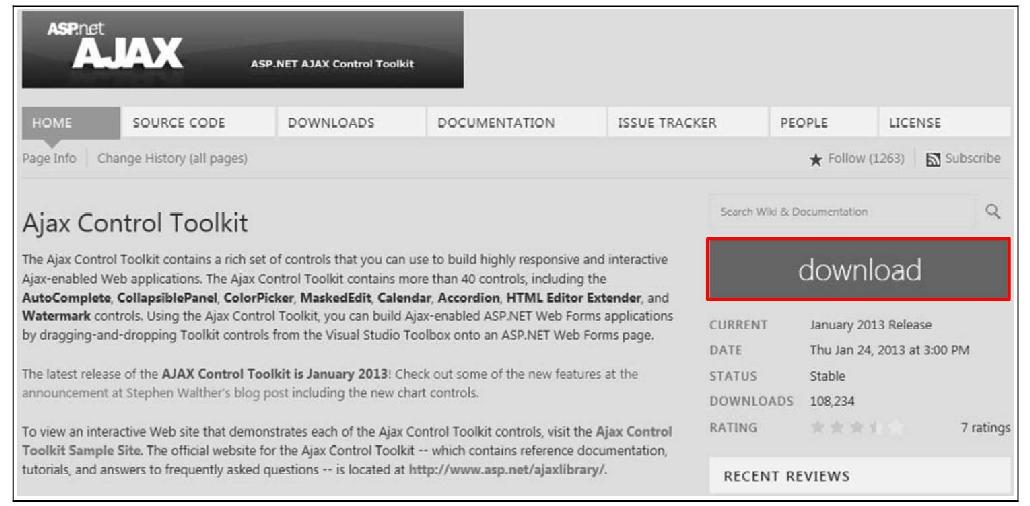Click the 'Thu Jan 24, 2013 at 3:00 PM' date
The image size is (1030, 506).
coord(889,350)
